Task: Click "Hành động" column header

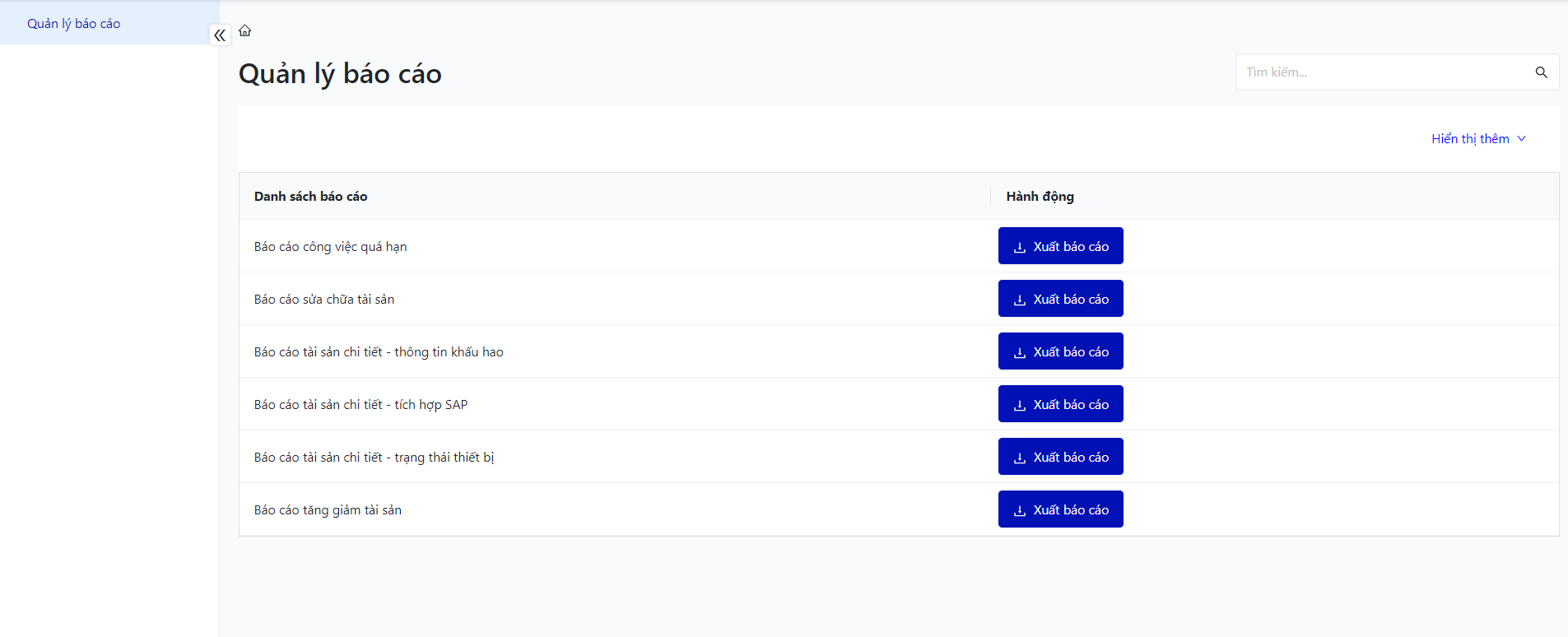Action: [x=1040, y=197]
